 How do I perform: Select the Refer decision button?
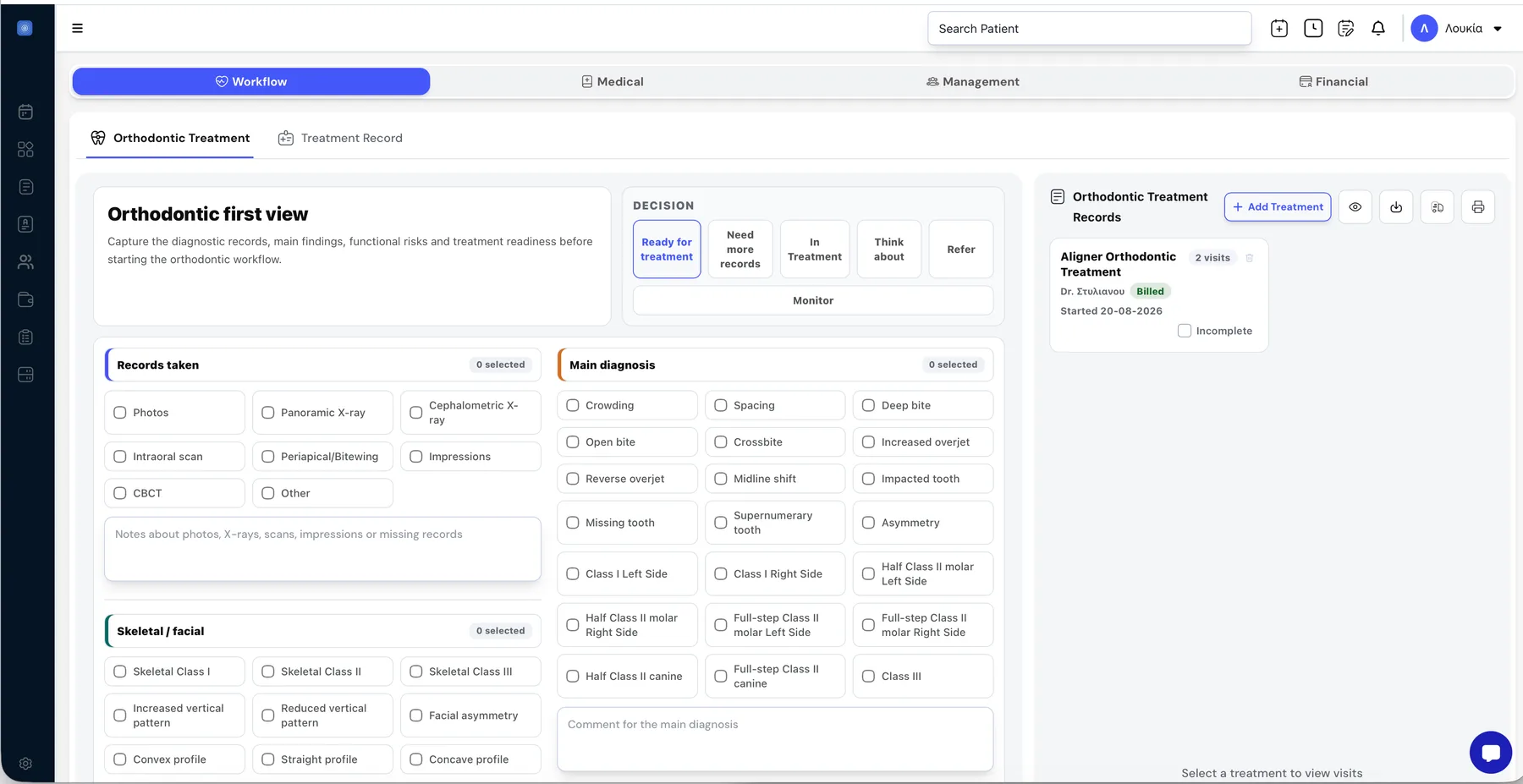pos(961,249)
